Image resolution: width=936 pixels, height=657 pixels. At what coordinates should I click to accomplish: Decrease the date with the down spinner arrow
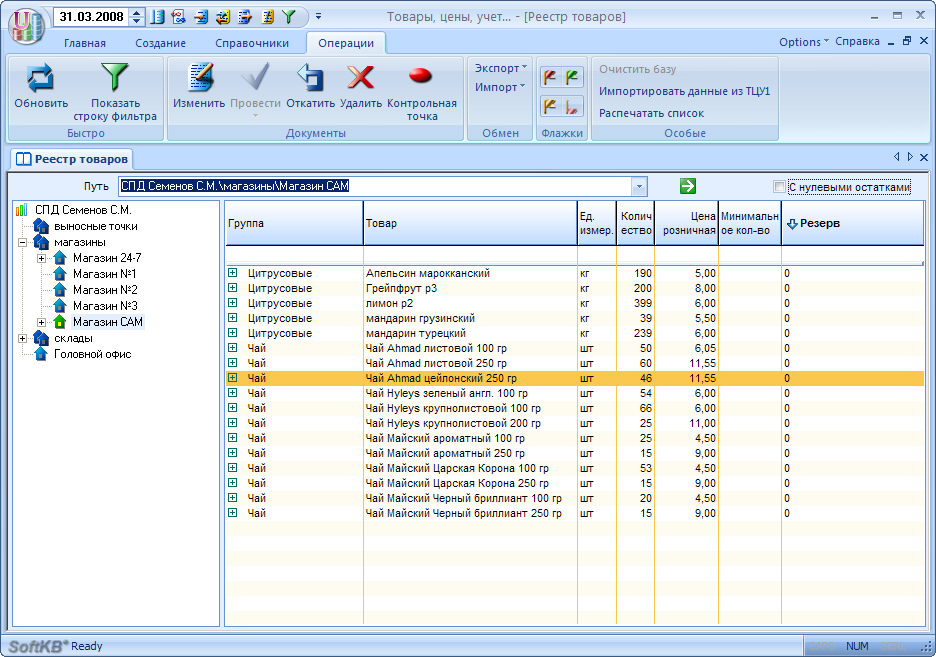[x=137, y=21]
